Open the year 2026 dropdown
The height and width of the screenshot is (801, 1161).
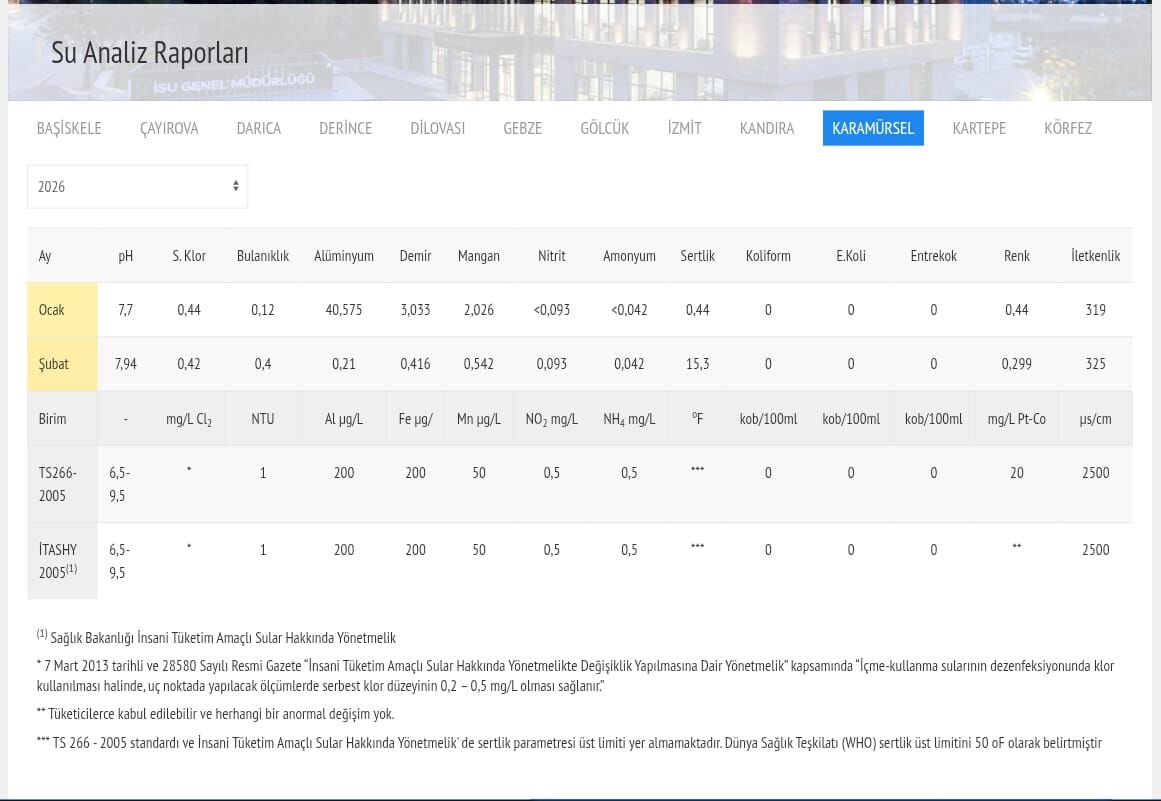(137, 187)
